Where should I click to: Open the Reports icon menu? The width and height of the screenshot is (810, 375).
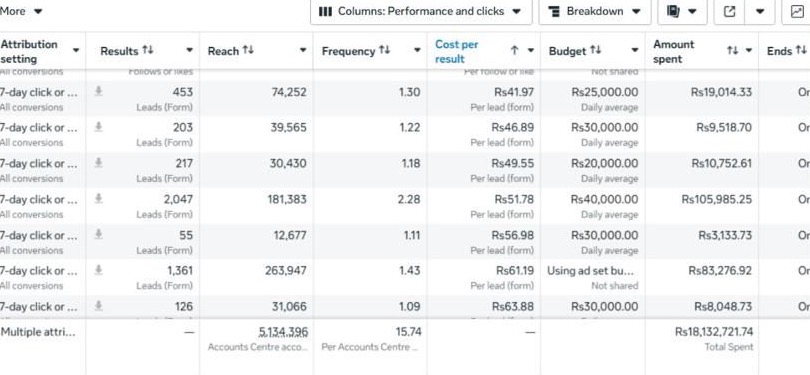click(x=682, y=11)
